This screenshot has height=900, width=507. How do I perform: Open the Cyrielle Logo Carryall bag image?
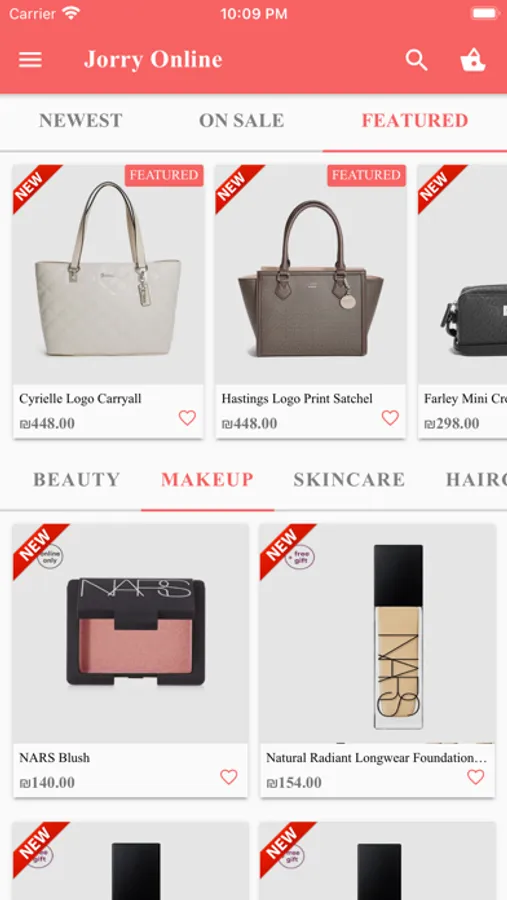[x=109, y=274]
